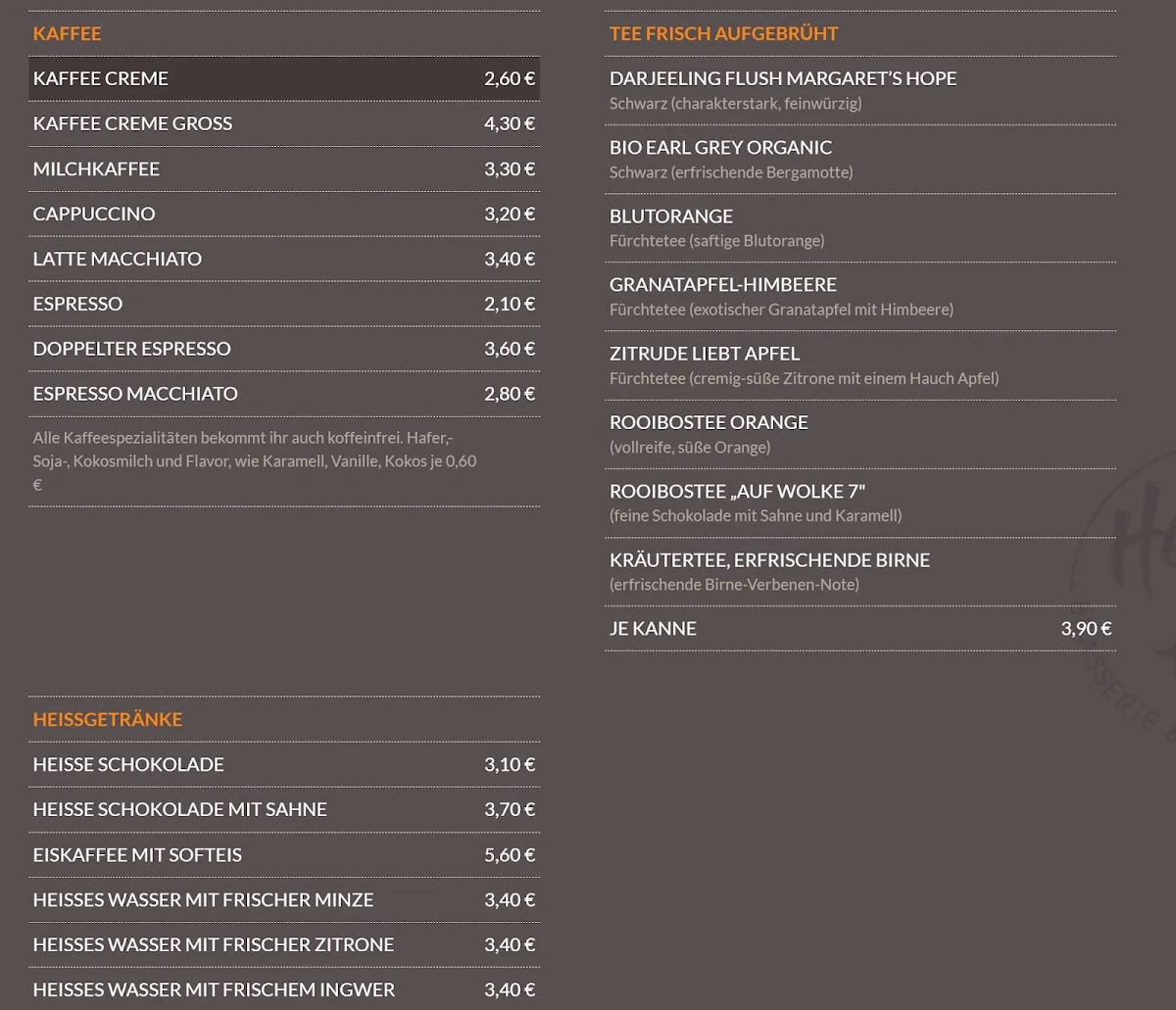Viewport: 1176px width, 1010px height.
Task: Select the KAFFEE CREME menu item
Action: coord(284,78)
